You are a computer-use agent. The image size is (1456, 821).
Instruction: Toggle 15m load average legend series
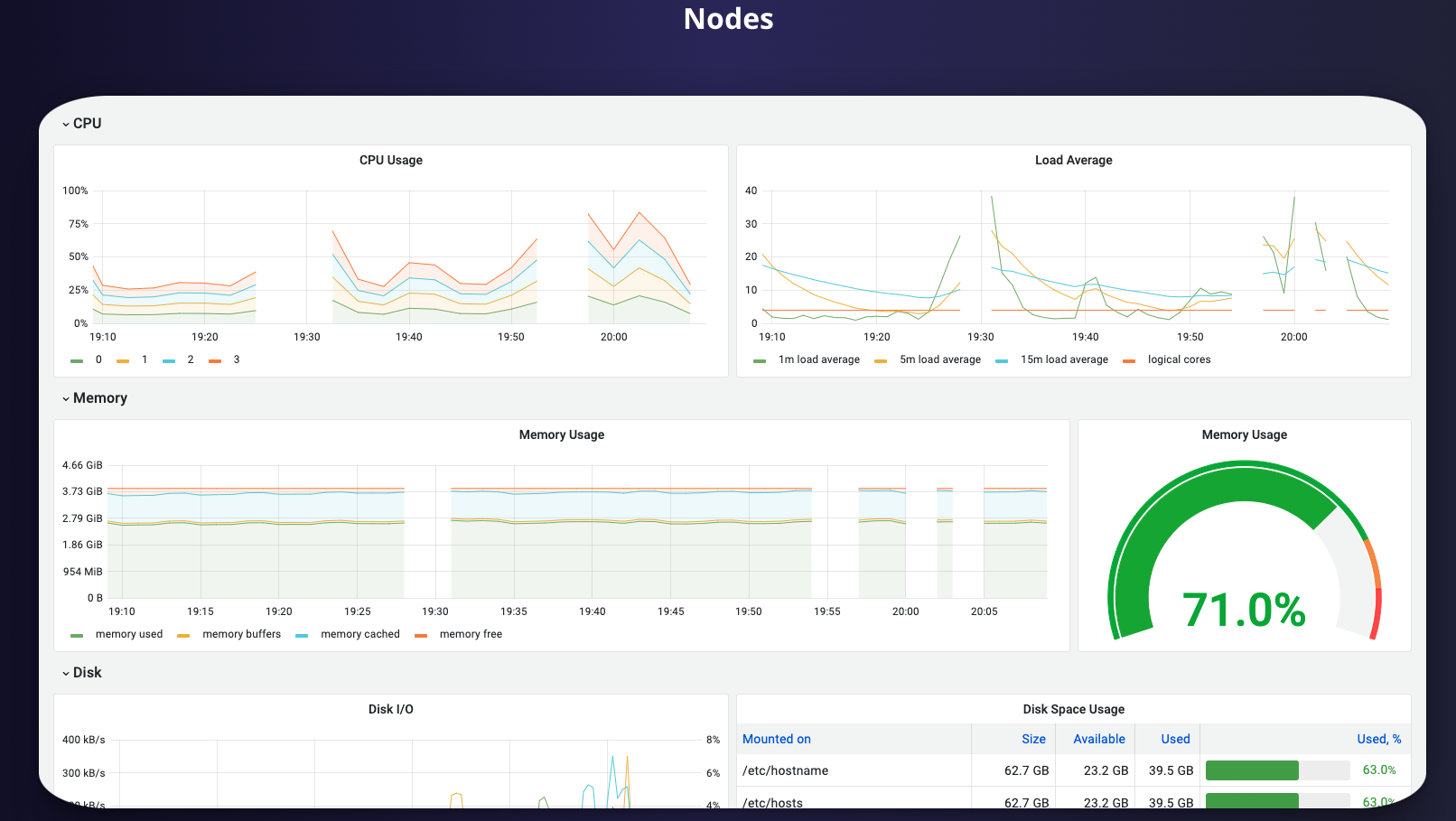tap(1064, 359)
